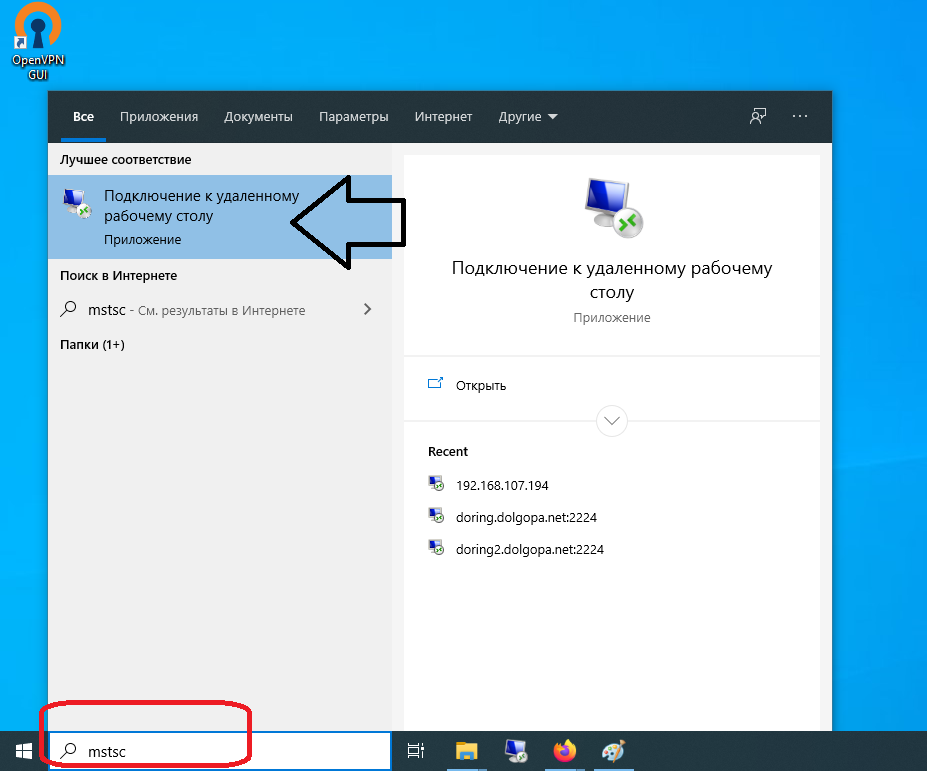Click the search box containing mstsc

[230, 751]
